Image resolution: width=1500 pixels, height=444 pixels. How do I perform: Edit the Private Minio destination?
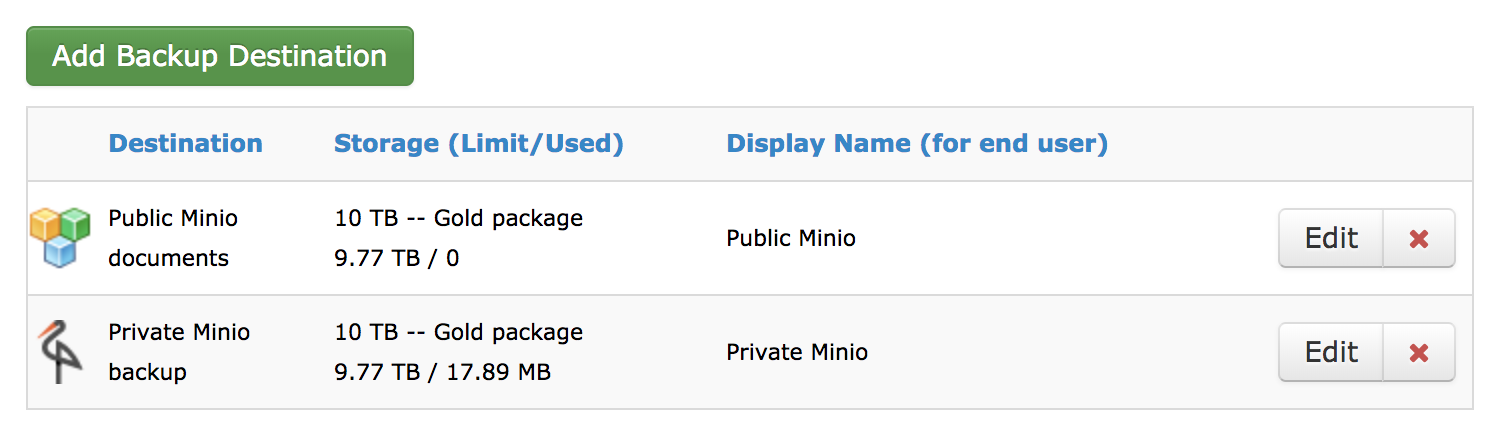pos(1331,352)
